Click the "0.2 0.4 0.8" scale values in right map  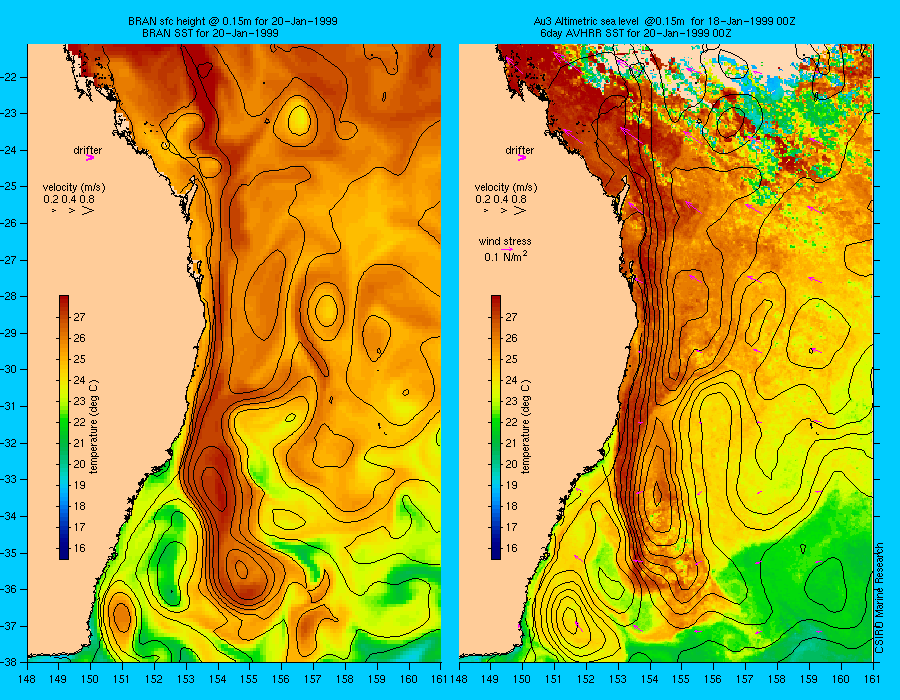[x=501, y=200]
